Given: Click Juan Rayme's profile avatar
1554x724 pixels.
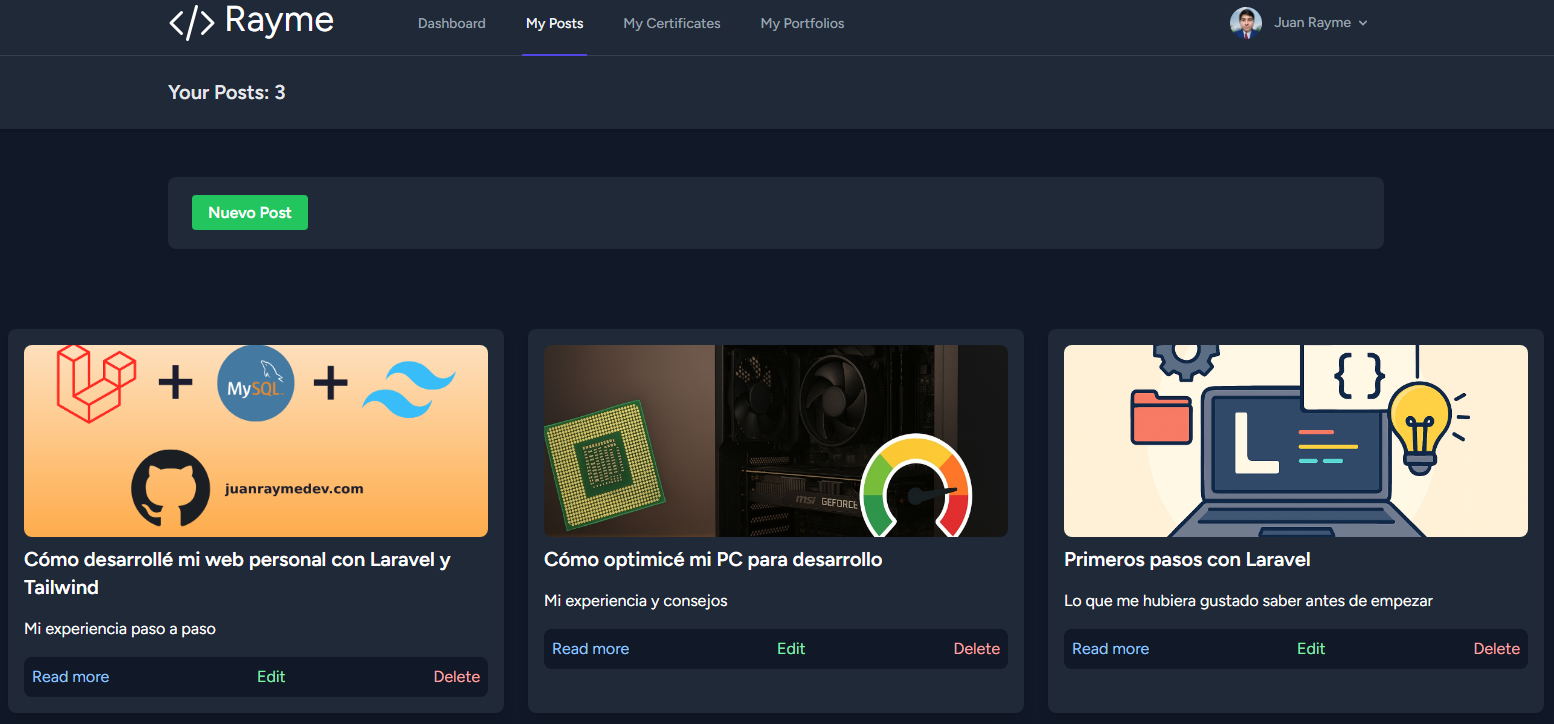Looking at the screenshot, I should pos(1245,23).
